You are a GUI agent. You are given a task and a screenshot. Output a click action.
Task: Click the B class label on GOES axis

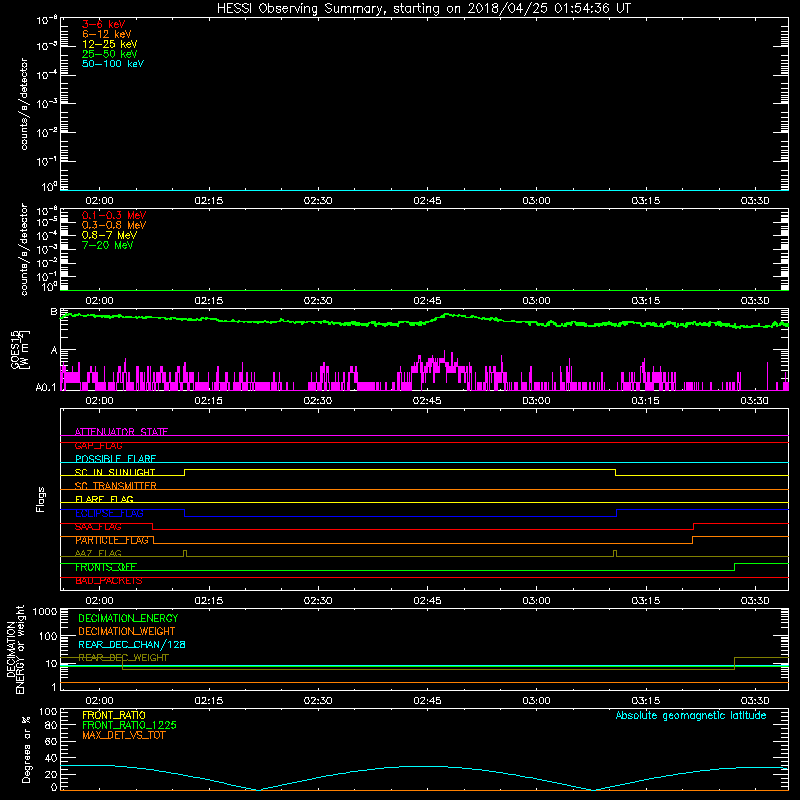coord(54,312)
